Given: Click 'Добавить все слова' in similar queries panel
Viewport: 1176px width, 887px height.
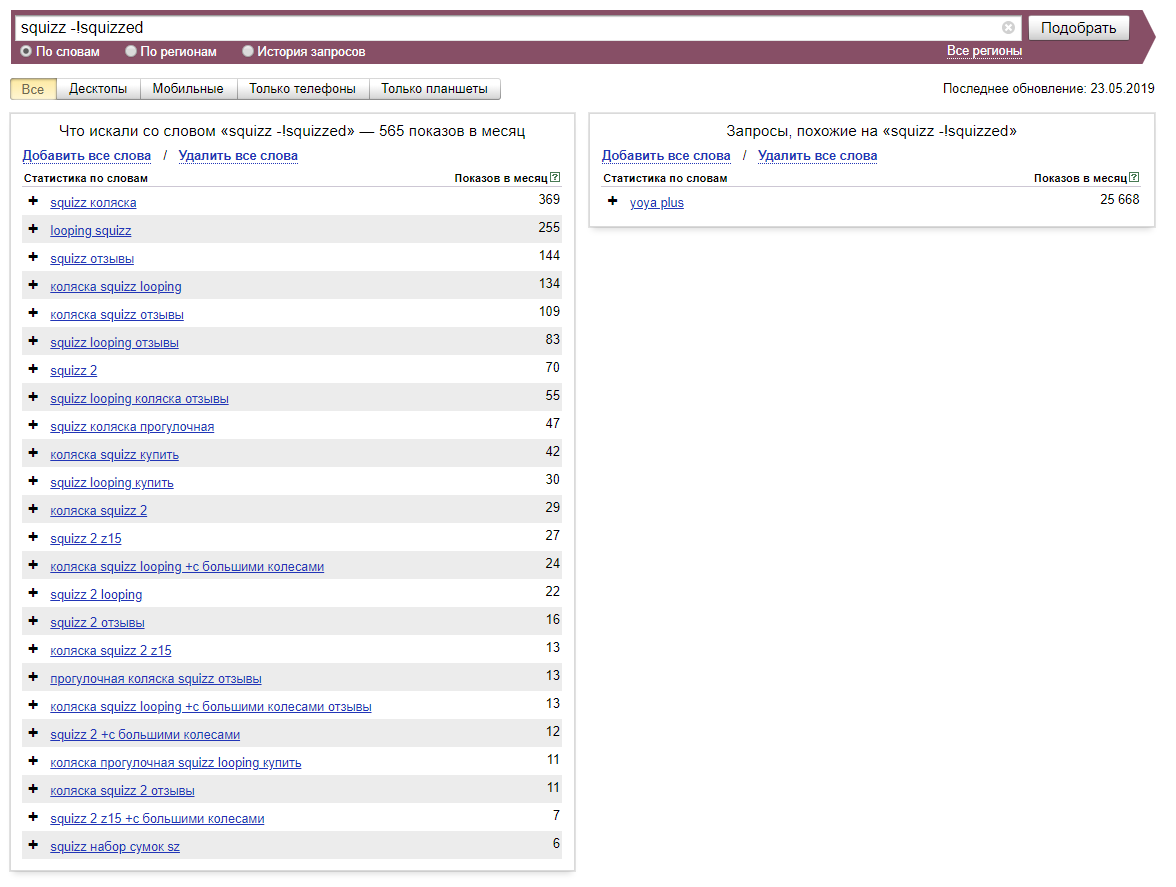Looking at the screenshot, I should coord(666,156).
